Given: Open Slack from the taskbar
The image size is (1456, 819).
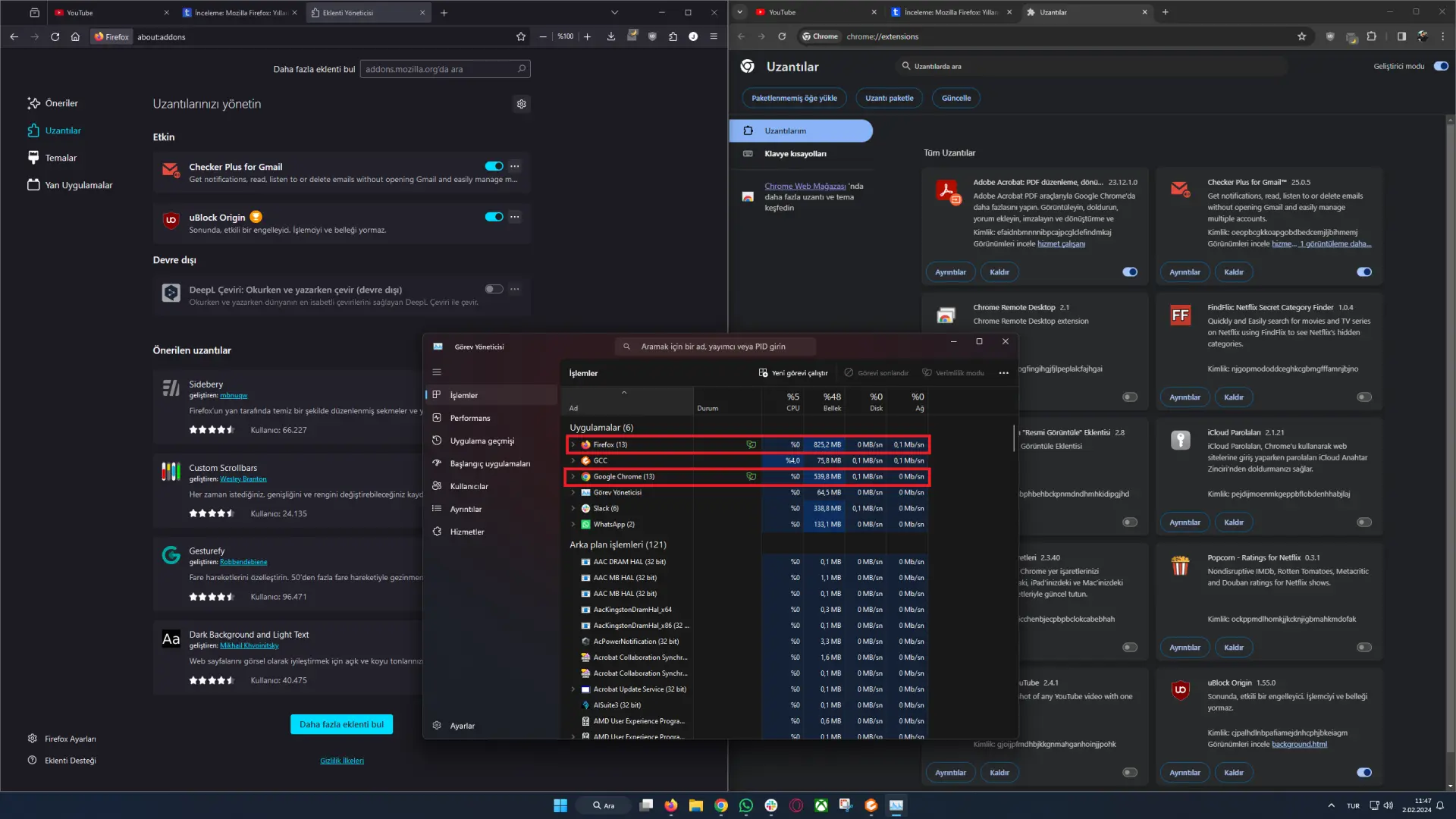Looking at the screenshot, I should (x=771, y=805).
